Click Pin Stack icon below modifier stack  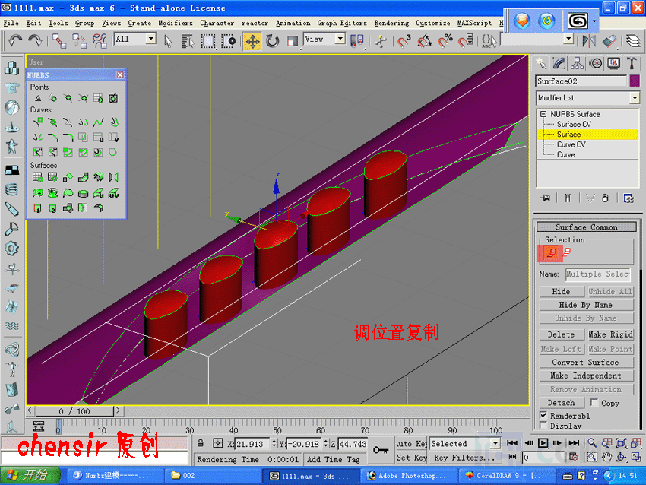545,198
